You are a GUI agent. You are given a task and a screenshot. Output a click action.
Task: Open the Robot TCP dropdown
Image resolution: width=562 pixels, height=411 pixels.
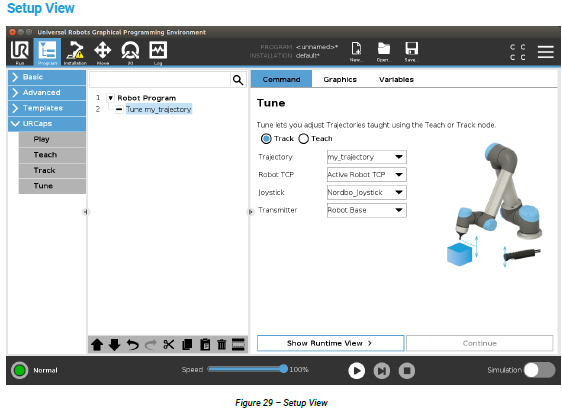pos(367,175)
